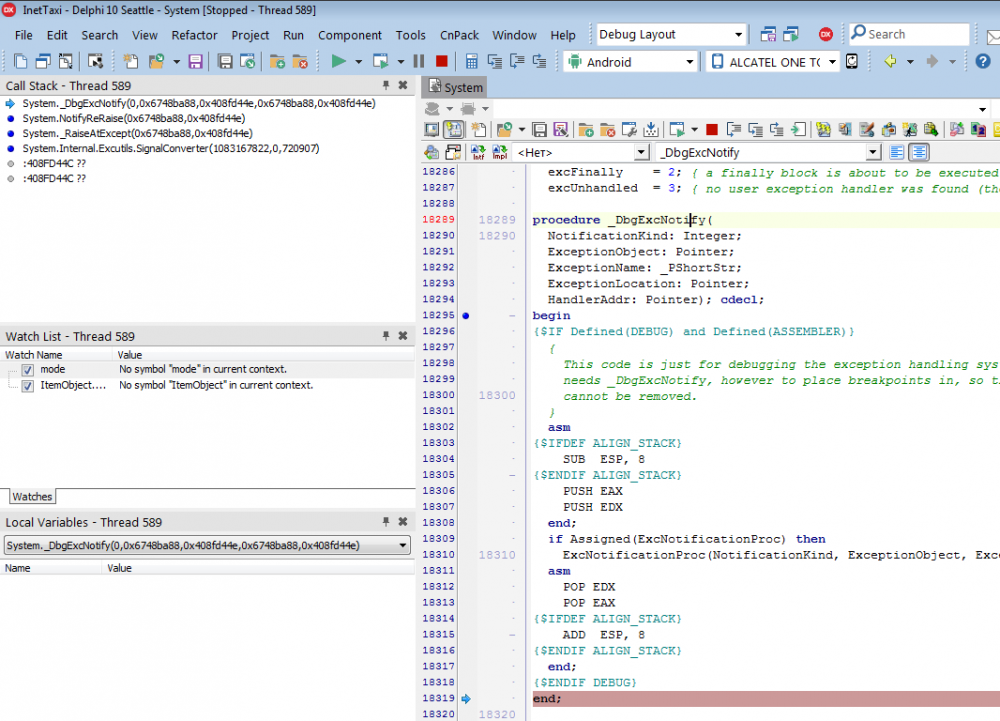The width and height of the screenshot is (1000, 721).
Task: Pin the Local Variables panel
Action: [386, 521]
